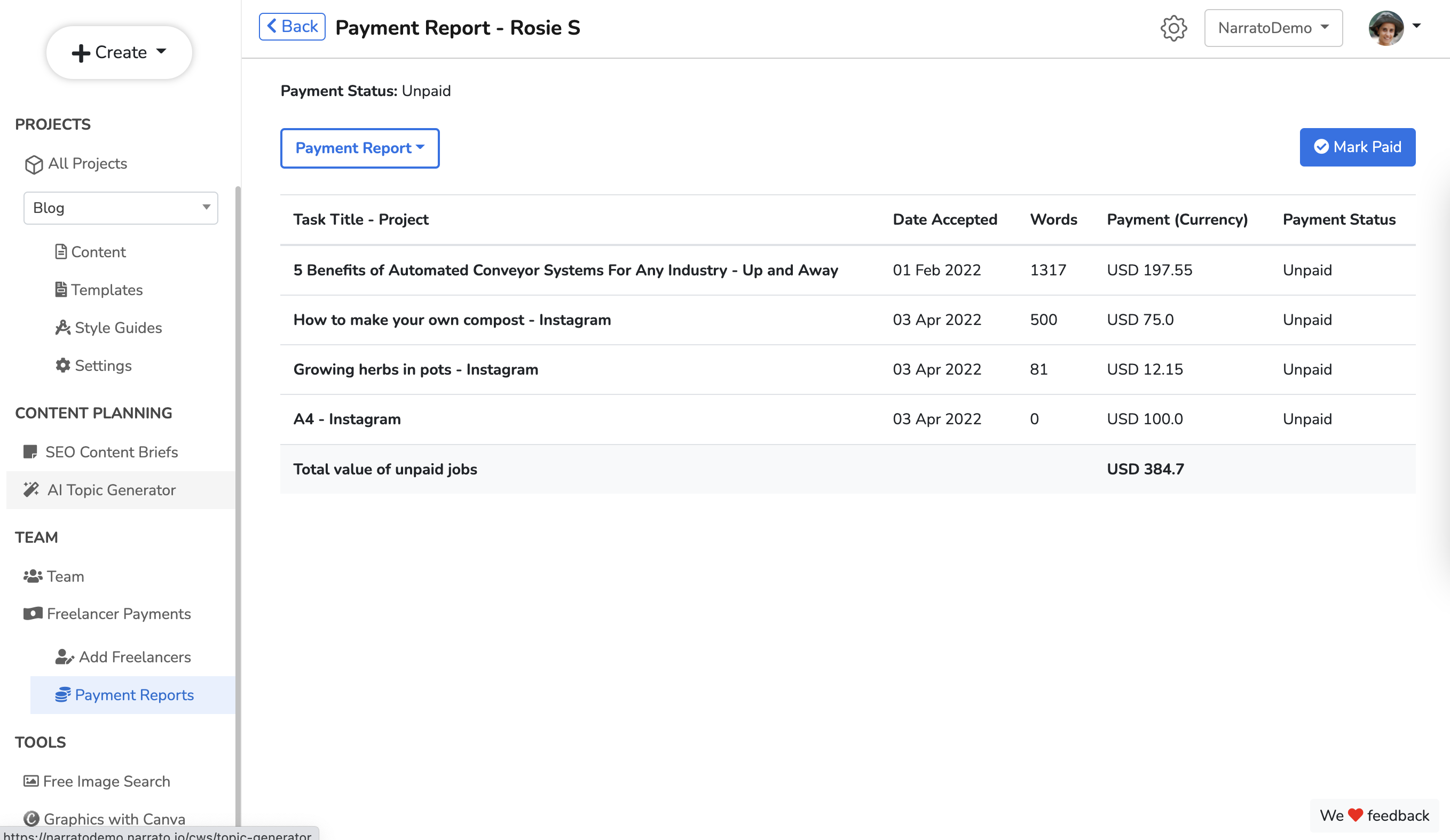Screen dimensions: 1450x840
Task: Select Templates under the Blog project
Action: click(x=106, y=289)
